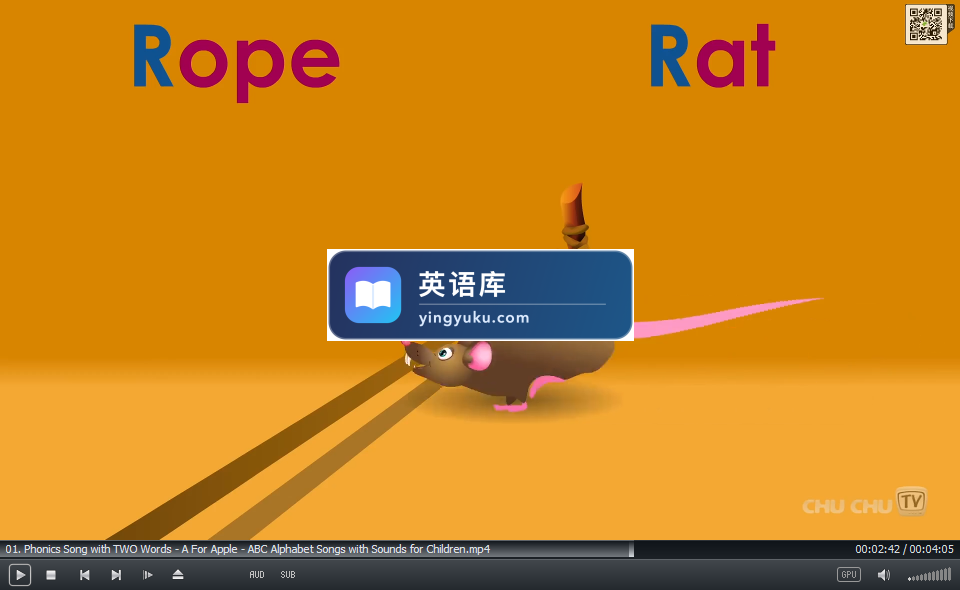Adjust the volume level bar
Screen dimensions: 960x590
click(x=929, y=575)
